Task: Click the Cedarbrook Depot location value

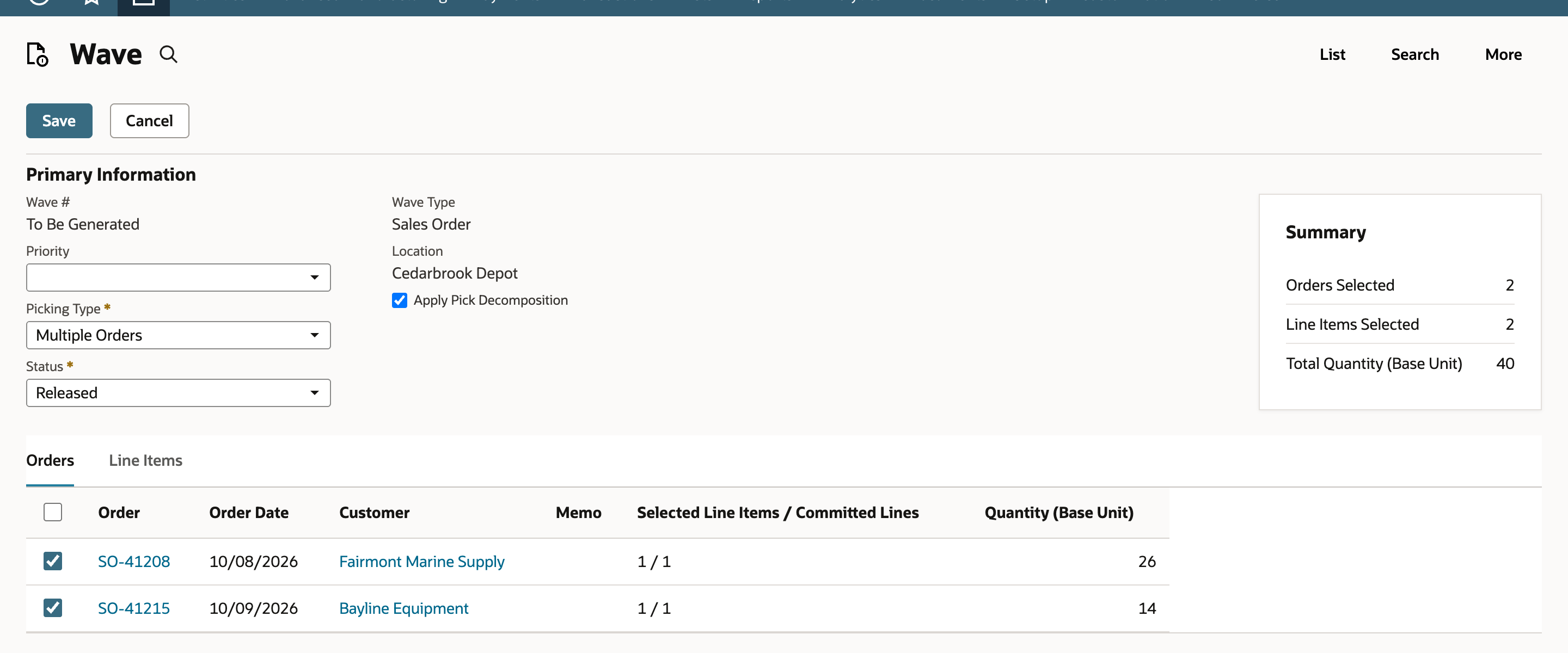Action: [454, 273]
